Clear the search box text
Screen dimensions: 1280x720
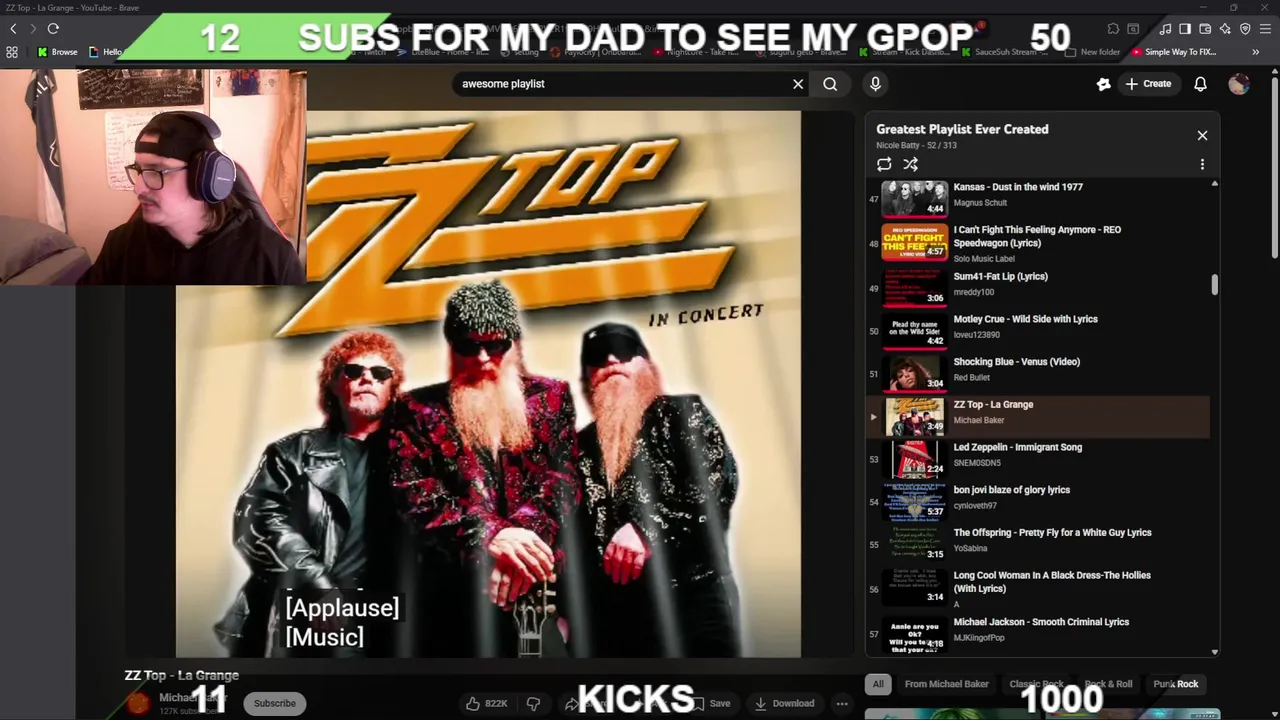click(x=798, y=84)
